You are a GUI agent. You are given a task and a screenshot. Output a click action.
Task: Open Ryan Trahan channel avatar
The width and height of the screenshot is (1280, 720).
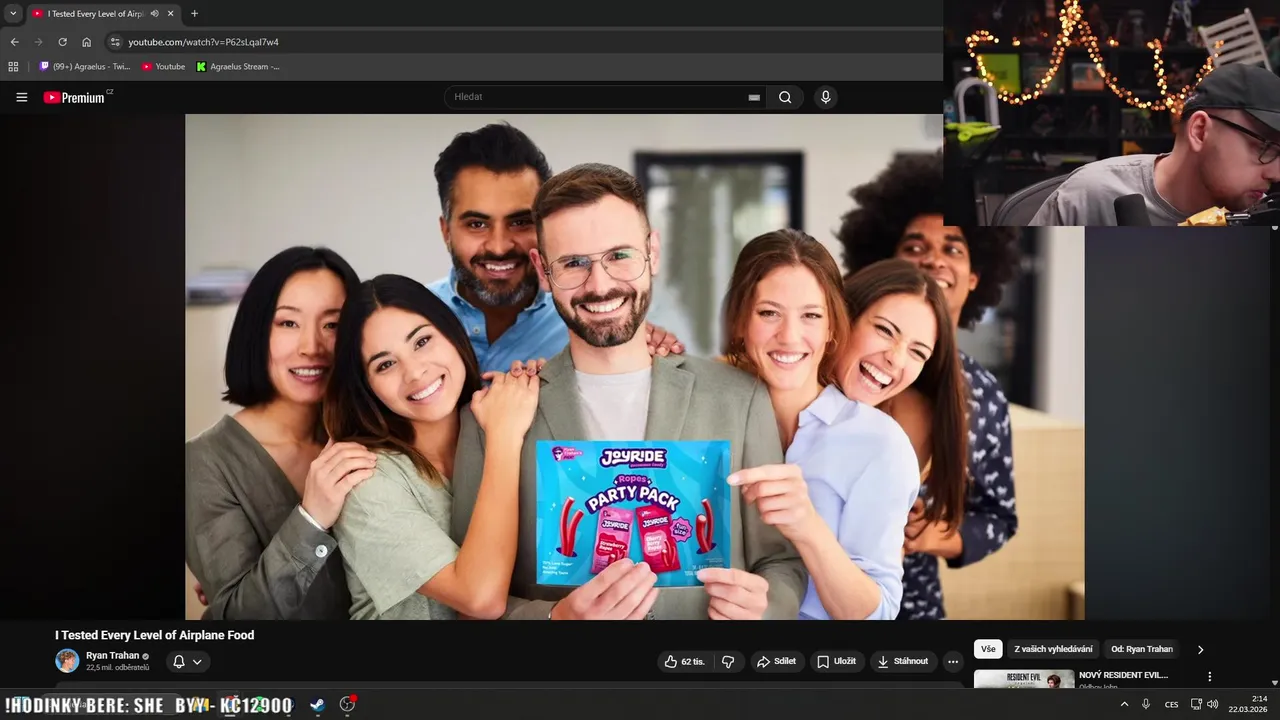[x=67, y=661]
